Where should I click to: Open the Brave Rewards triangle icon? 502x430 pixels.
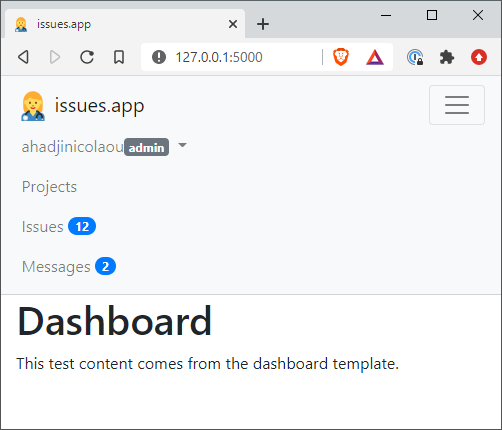click(375, 57)
